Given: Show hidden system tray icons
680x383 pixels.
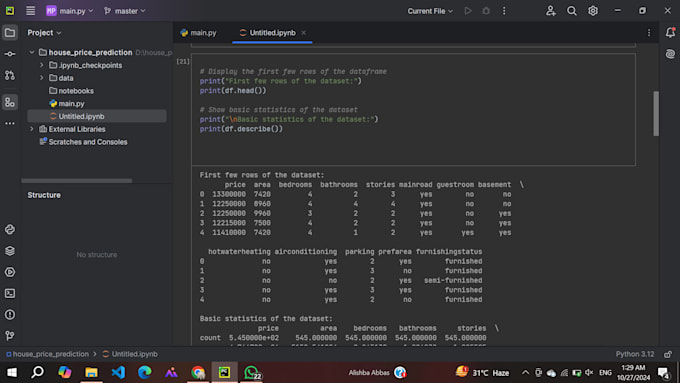Looking at the screenshot, I should 525,372.
